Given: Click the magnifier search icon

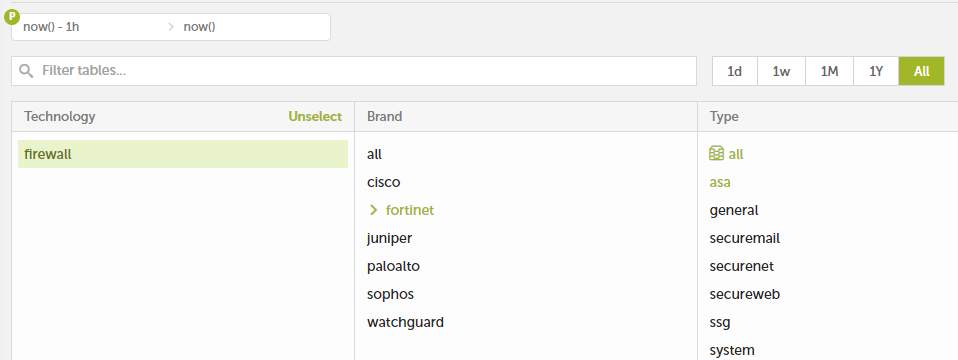Looking at the screenshot, I should tap(26, 71).
